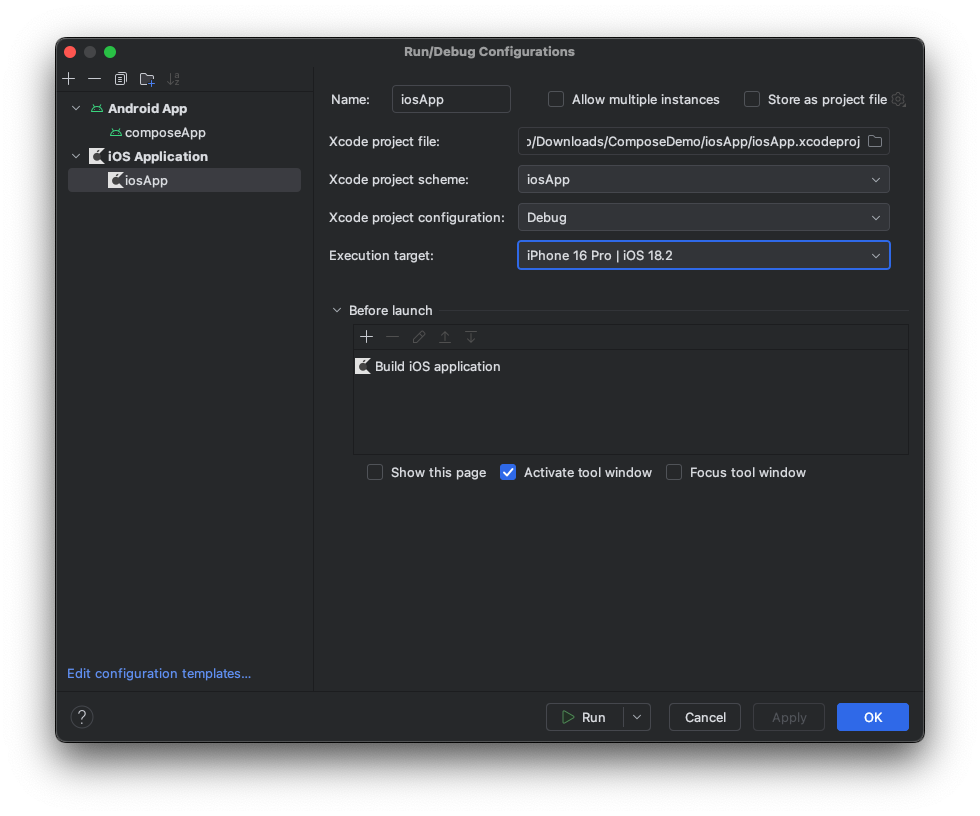Click the Apply button
Viewport: 980px width, 816px height.
point(789,717)
